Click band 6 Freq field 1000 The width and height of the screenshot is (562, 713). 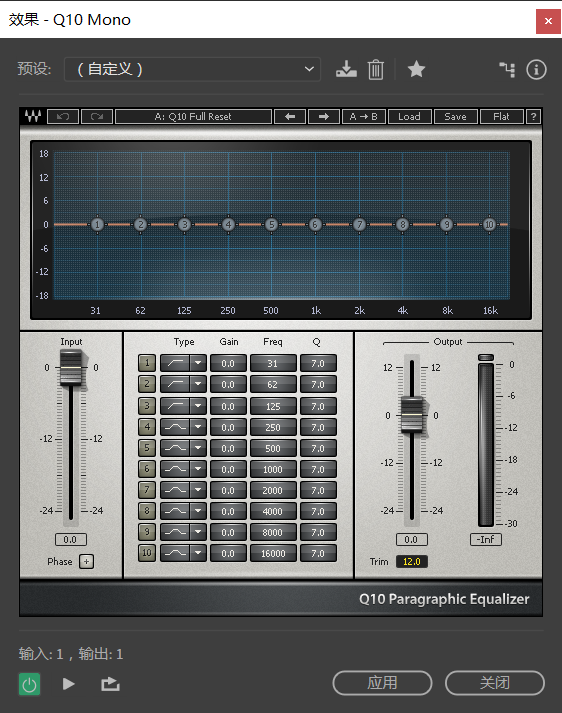click(273, 469)
